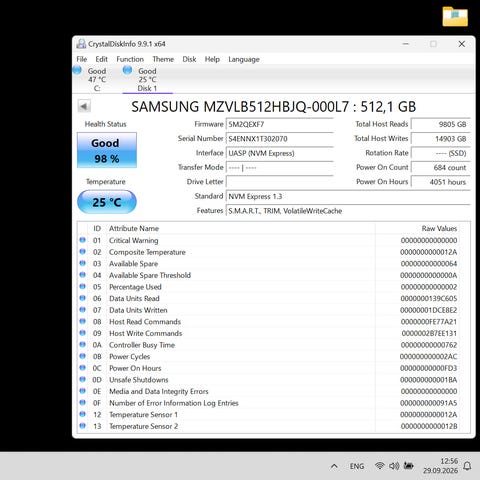Open the Theme menu
This screenshot has width=480, height=480.
(163, 59)
